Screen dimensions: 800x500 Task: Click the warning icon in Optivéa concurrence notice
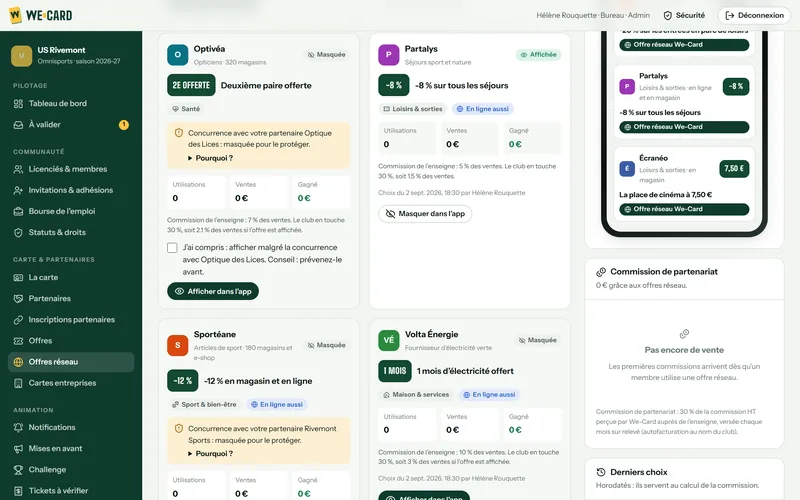(x=179, y=133)
